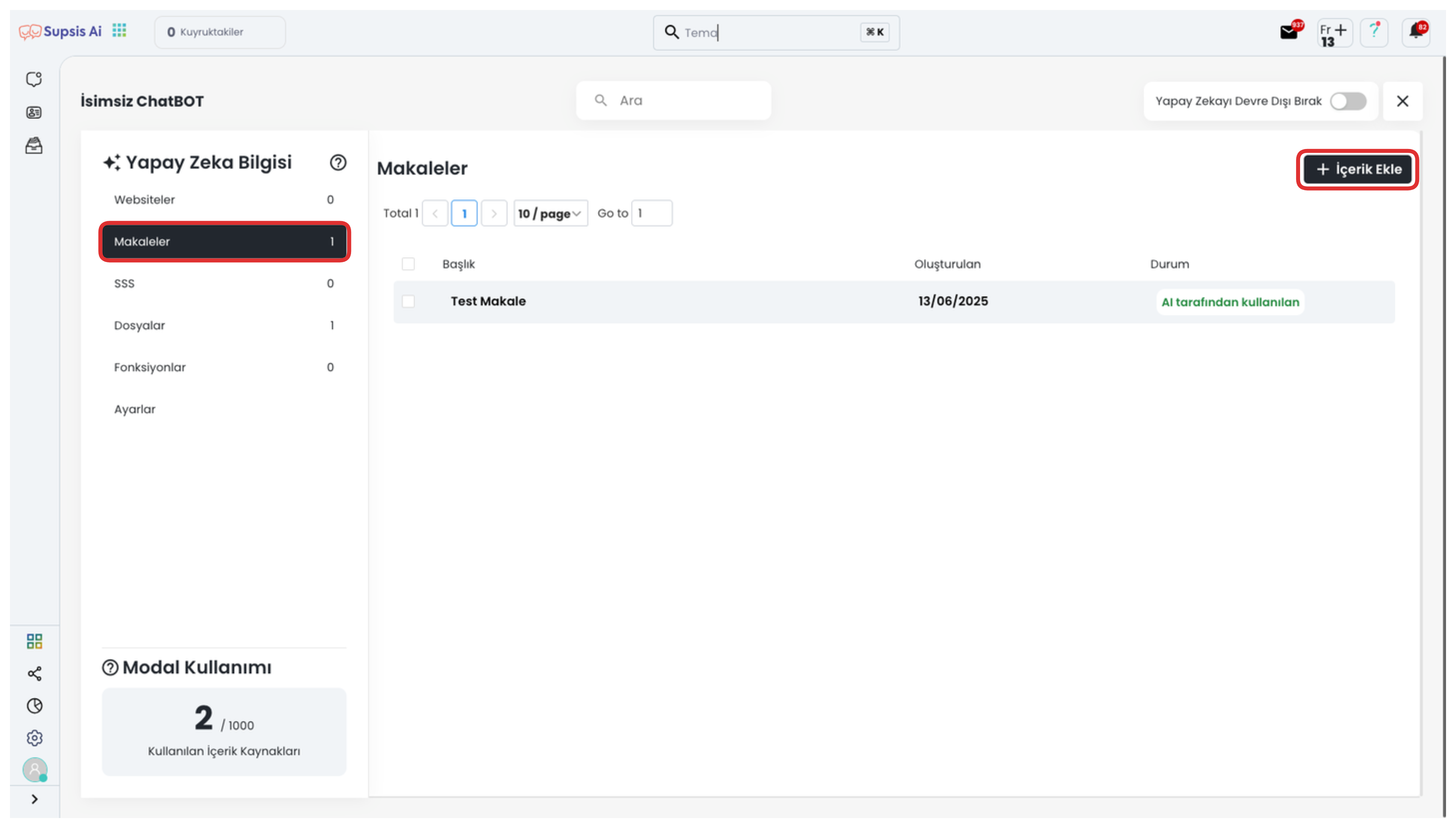Go to previous page arrow
This screenshot has height=828, width=1456.
435,213
